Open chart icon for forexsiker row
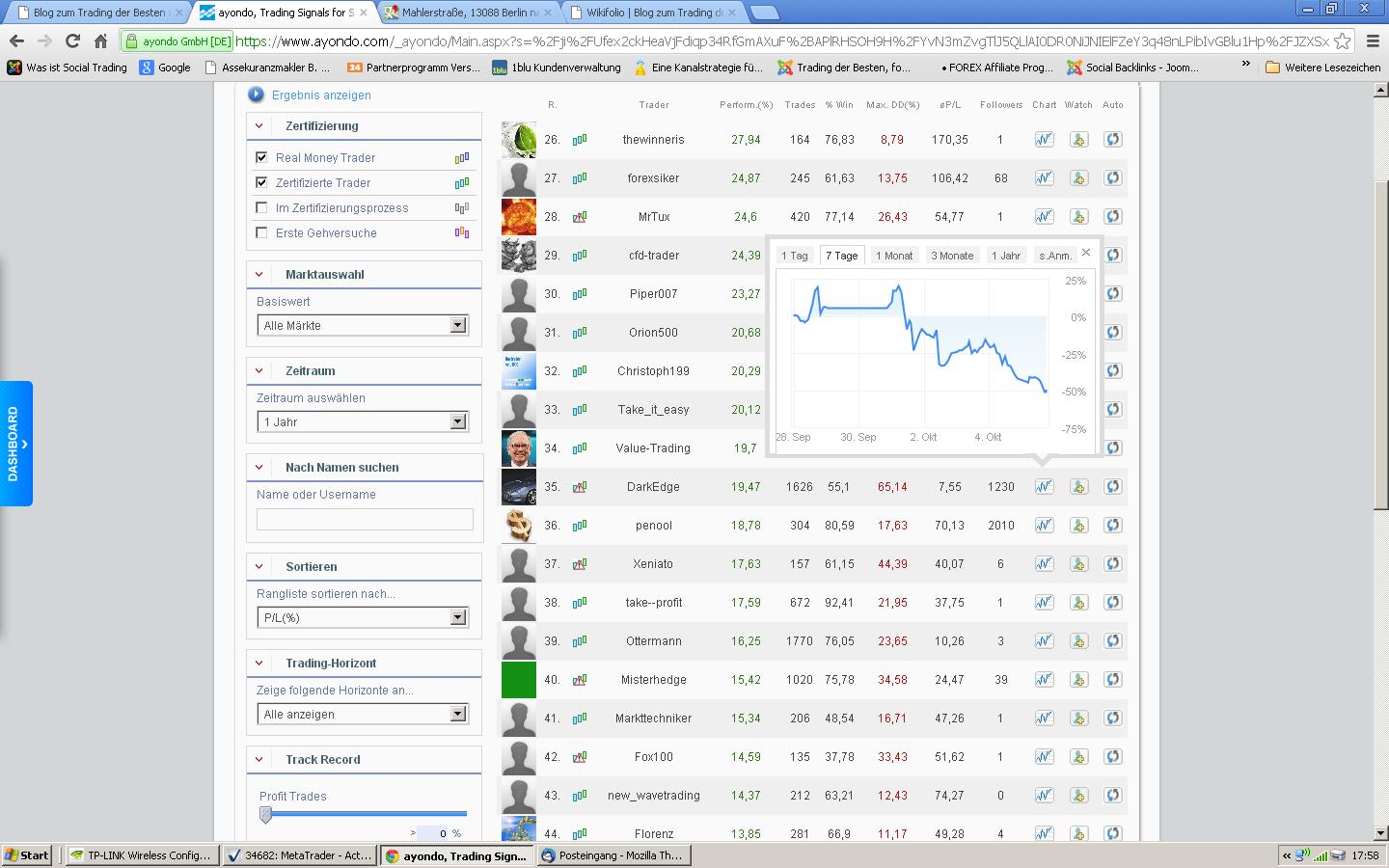The width and height of the screenshot is (1389, 868). tap(1044, 178)
